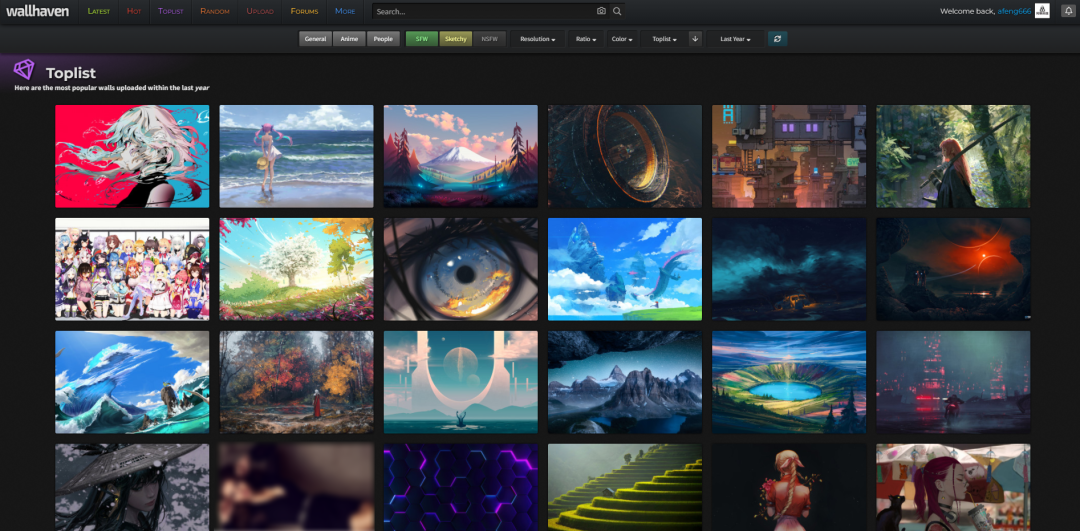The width and height of the screenshot is (1080, 531).
Task: Toggle the sort order arrow icon
Action: coord(695,39)
